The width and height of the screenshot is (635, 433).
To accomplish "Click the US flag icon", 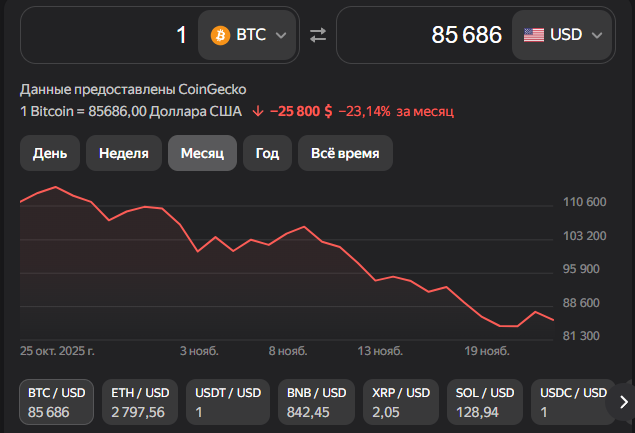I will [x=534, y=35].
